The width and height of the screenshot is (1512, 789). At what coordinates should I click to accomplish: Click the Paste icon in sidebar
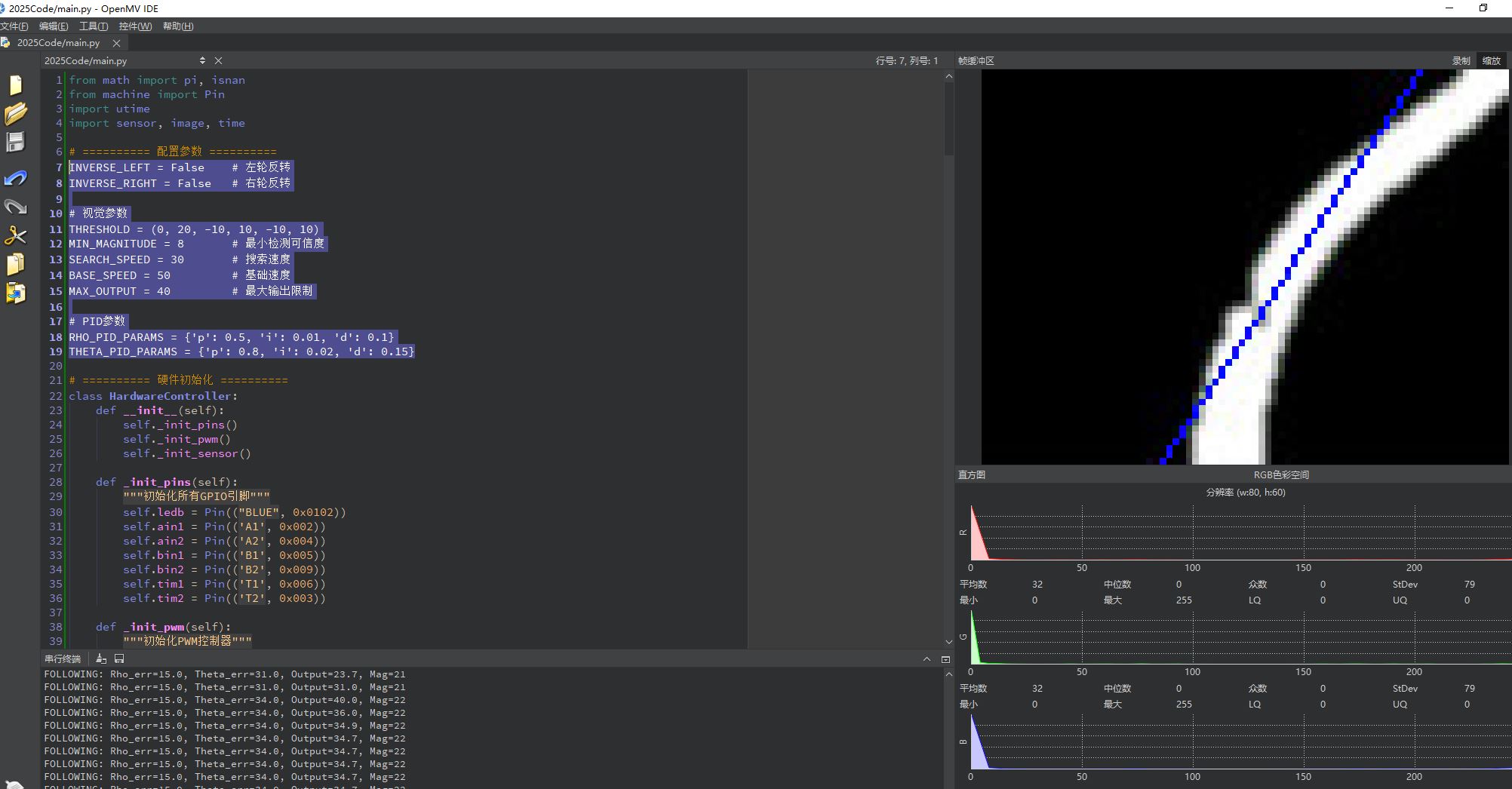tap(15, 293)
